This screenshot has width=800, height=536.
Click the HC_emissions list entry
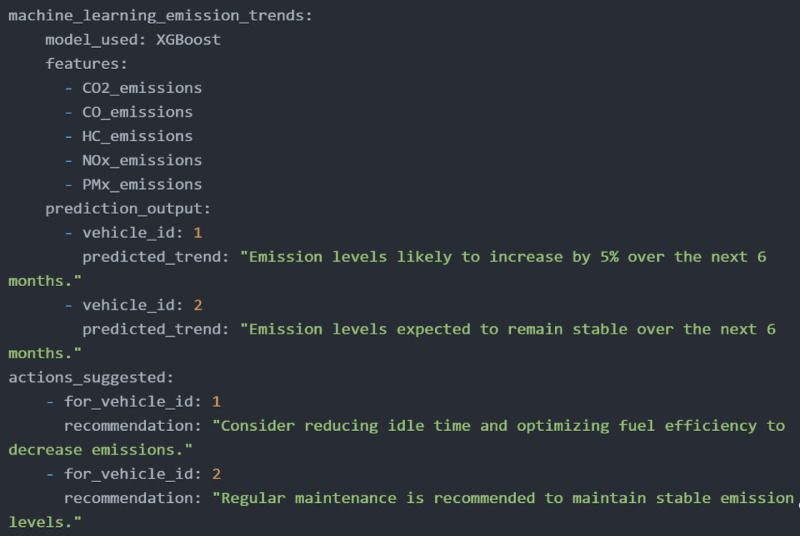point(137,136)
